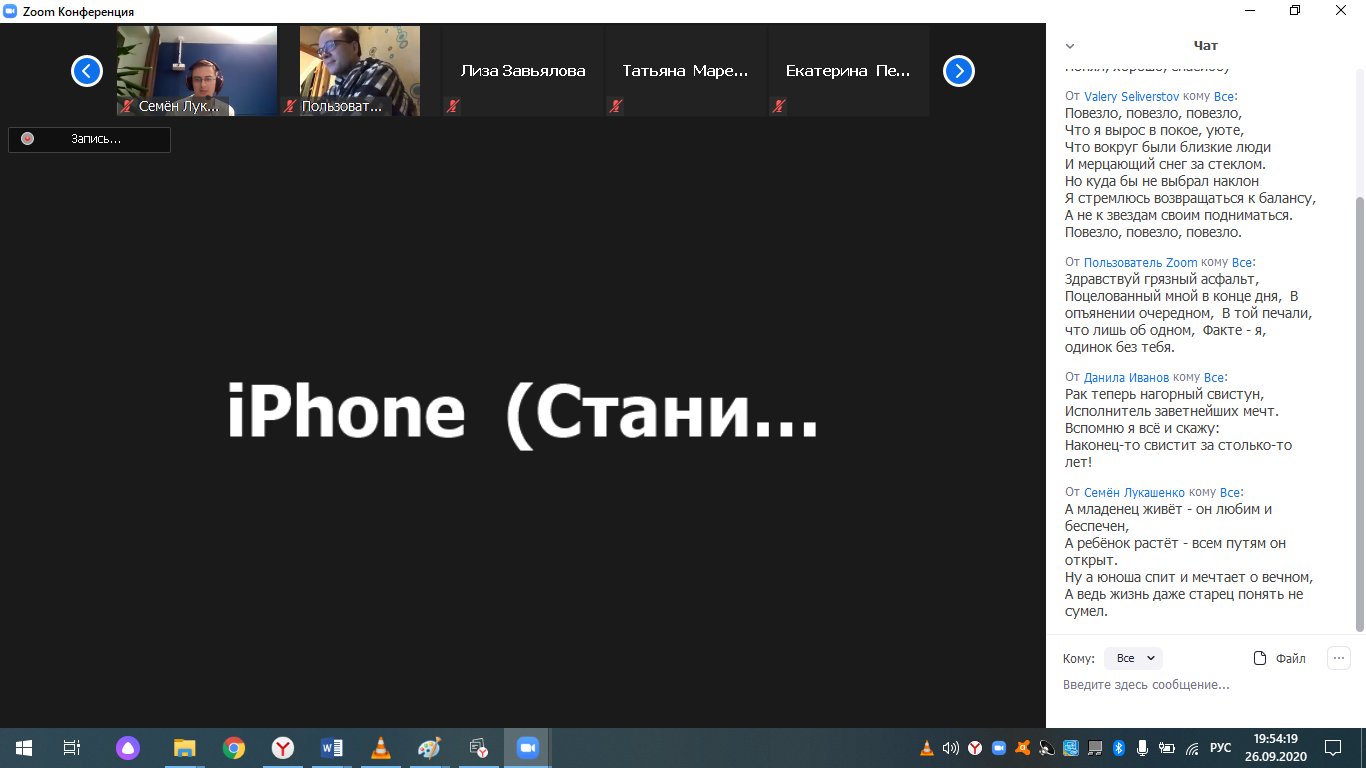Viewport: 1366px width, 768px height.
Task: Open Windows notification center icon
Action: coord(1333,748)
